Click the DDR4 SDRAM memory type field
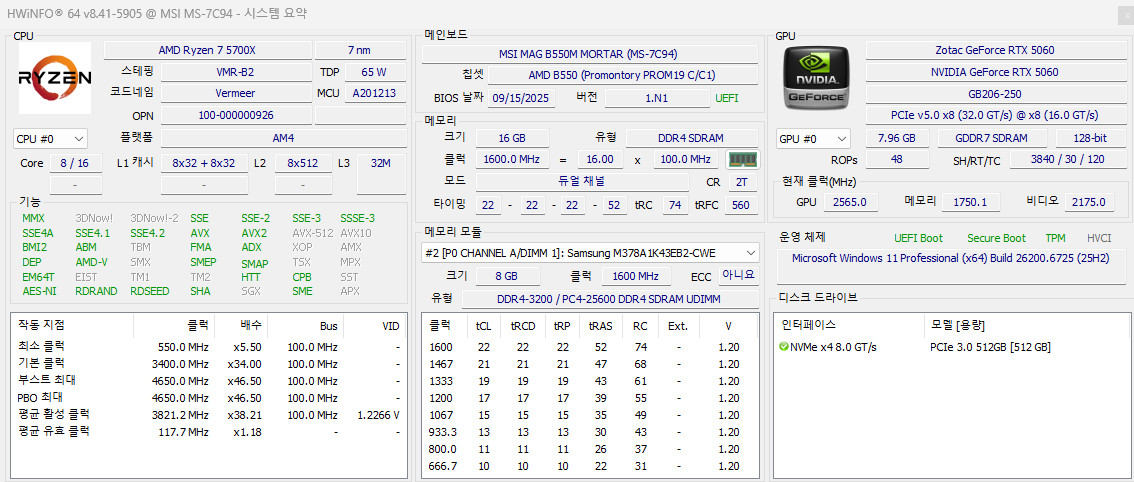This screenshot has width=1134, height=482. (691, 138)
